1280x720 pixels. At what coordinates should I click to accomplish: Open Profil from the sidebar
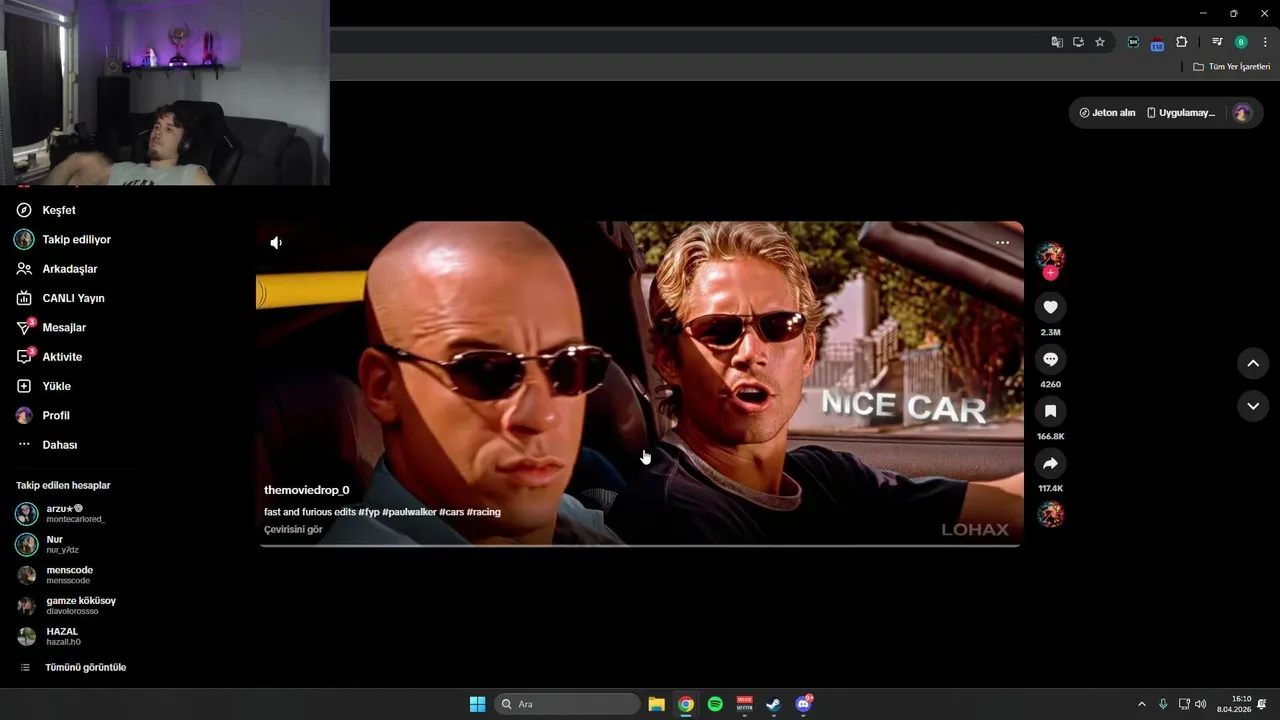pos(43,415)
